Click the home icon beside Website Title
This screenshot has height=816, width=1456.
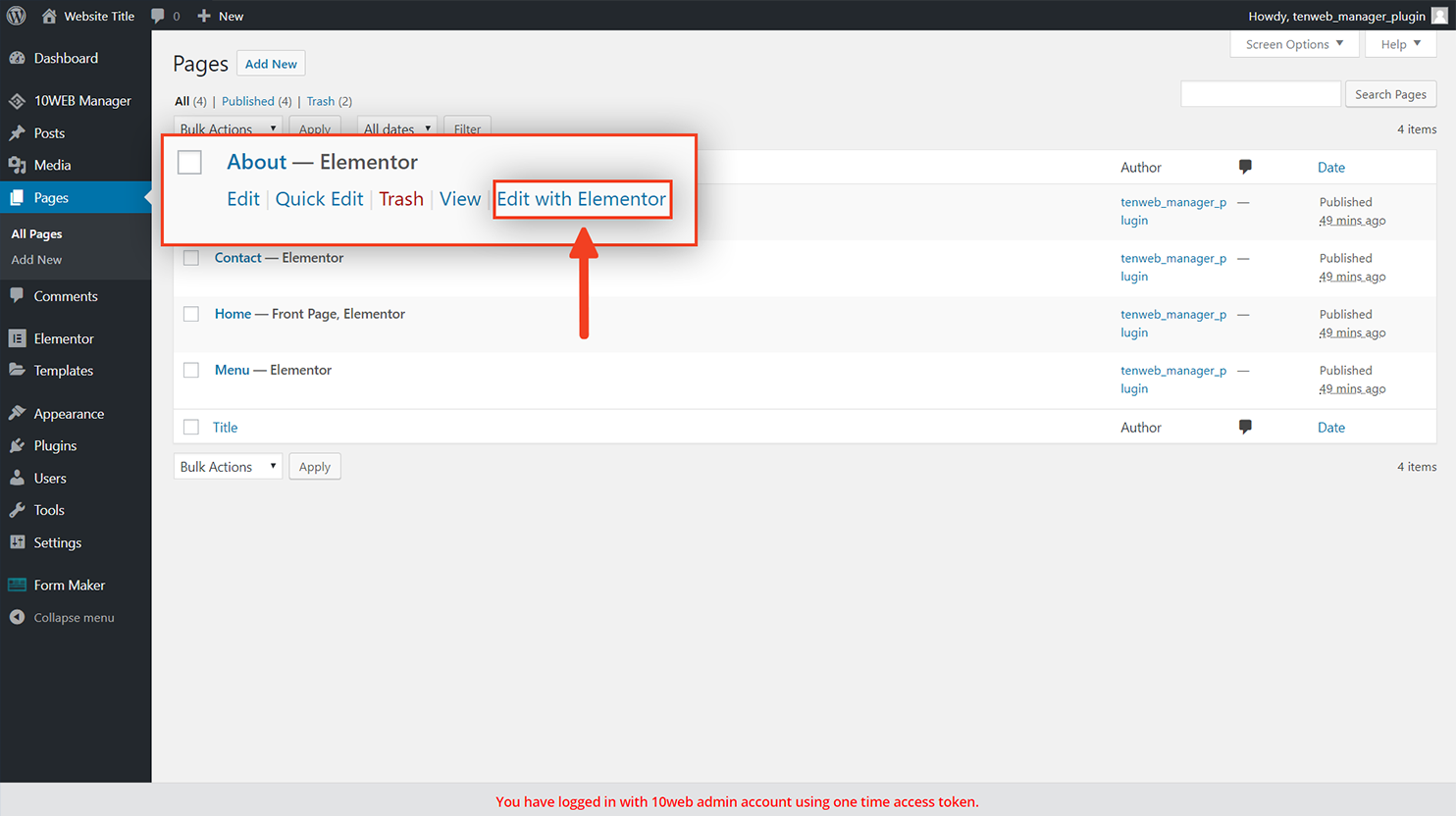[x=49, y=16]
